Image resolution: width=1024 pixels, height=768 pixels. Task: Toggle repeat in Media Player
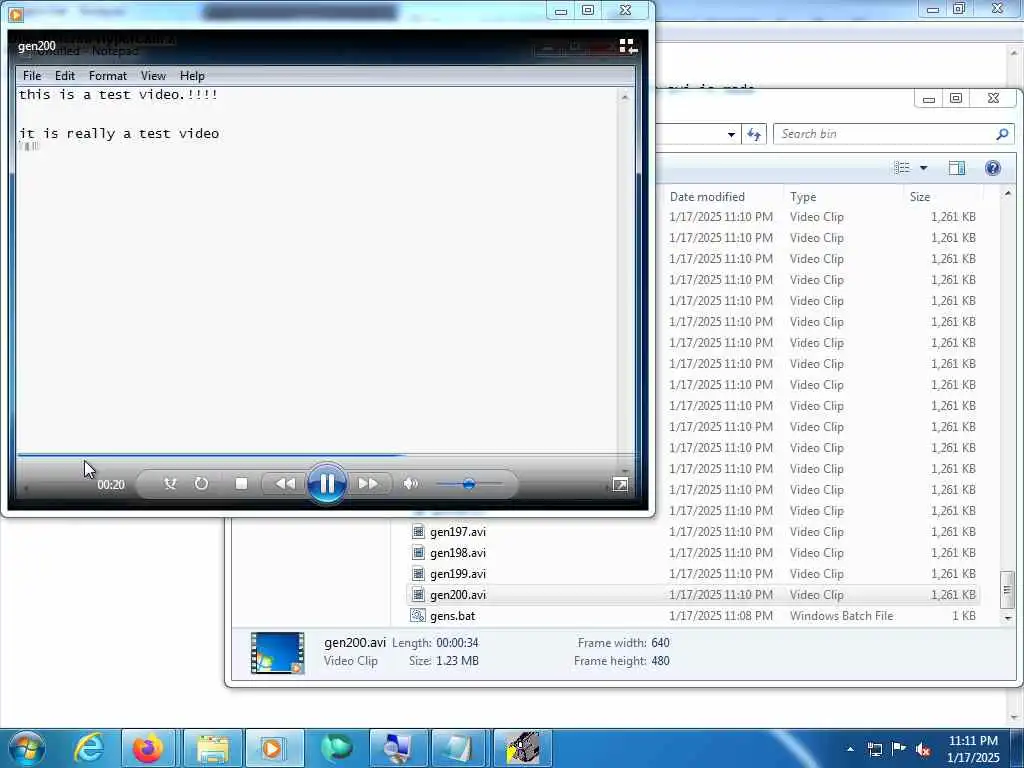point(201,484)
